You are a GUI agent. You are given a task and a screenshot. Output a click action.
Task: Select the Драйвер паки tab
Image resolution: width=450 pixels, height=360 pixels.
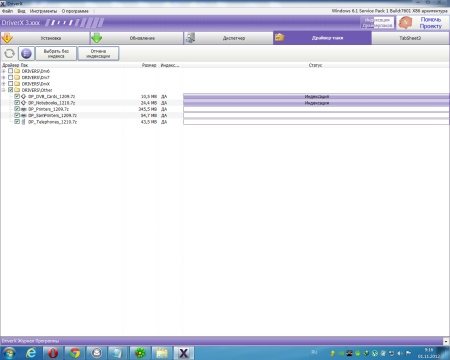[x=322, y=38]
